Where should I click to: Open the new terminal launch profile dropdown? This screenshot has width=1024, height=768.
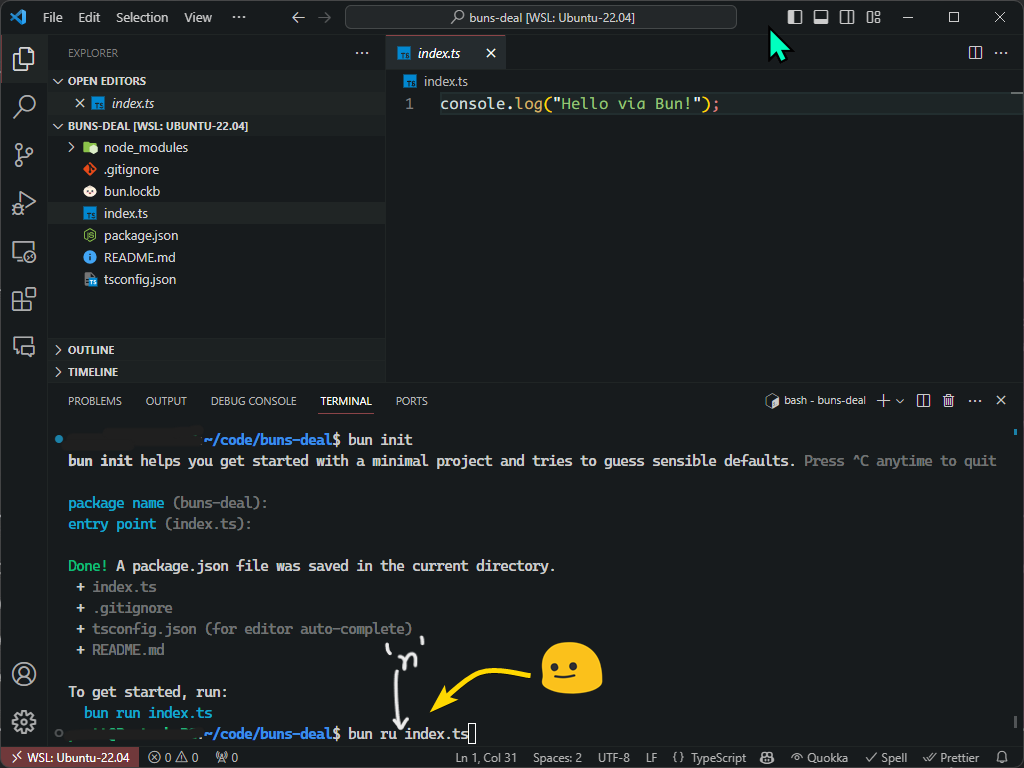tap(901, 401)
